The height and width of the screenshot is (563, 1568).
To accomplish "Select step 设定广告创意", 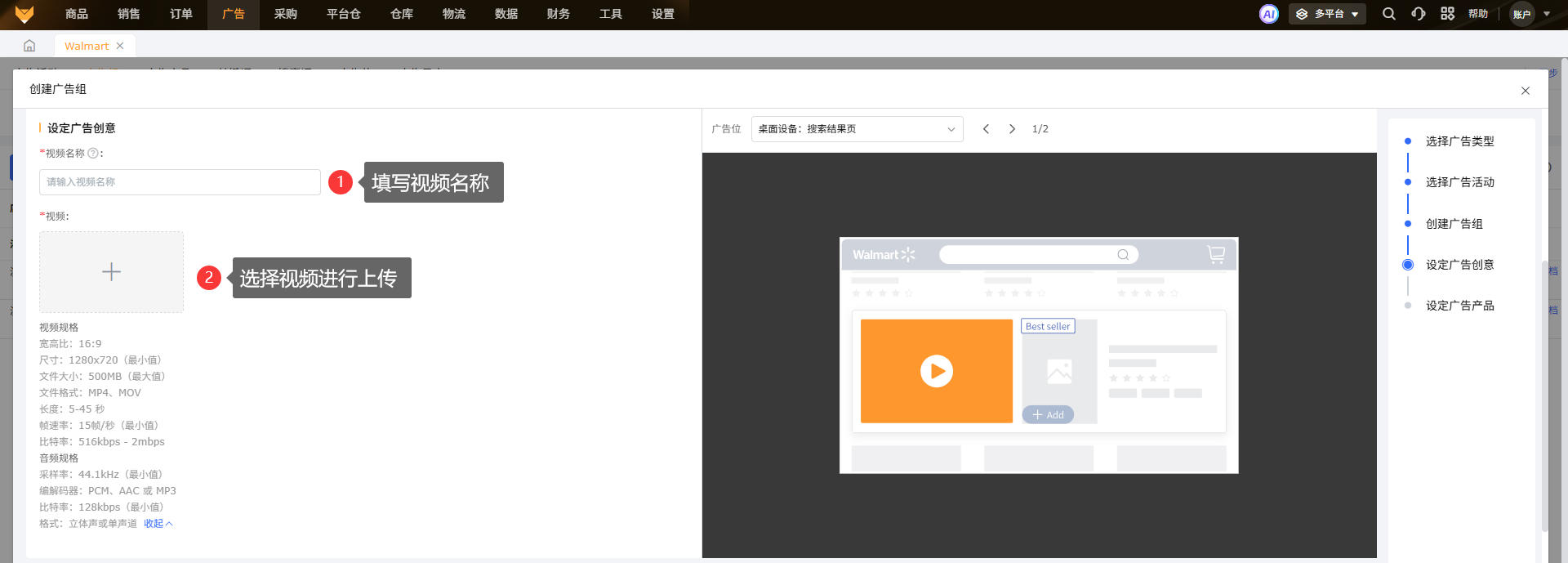I will (x=1459, y=265).
